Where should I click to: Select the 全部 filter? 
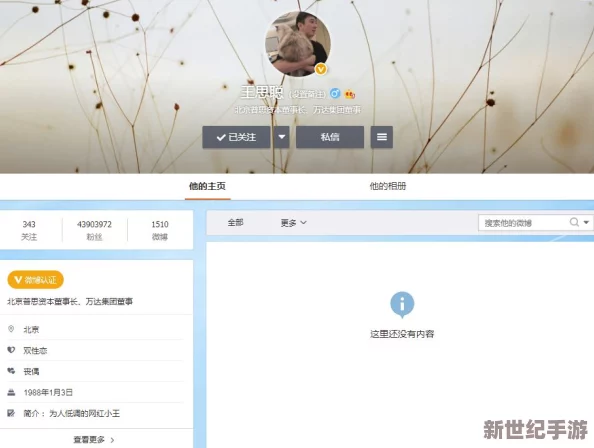(x=235, y=223)
